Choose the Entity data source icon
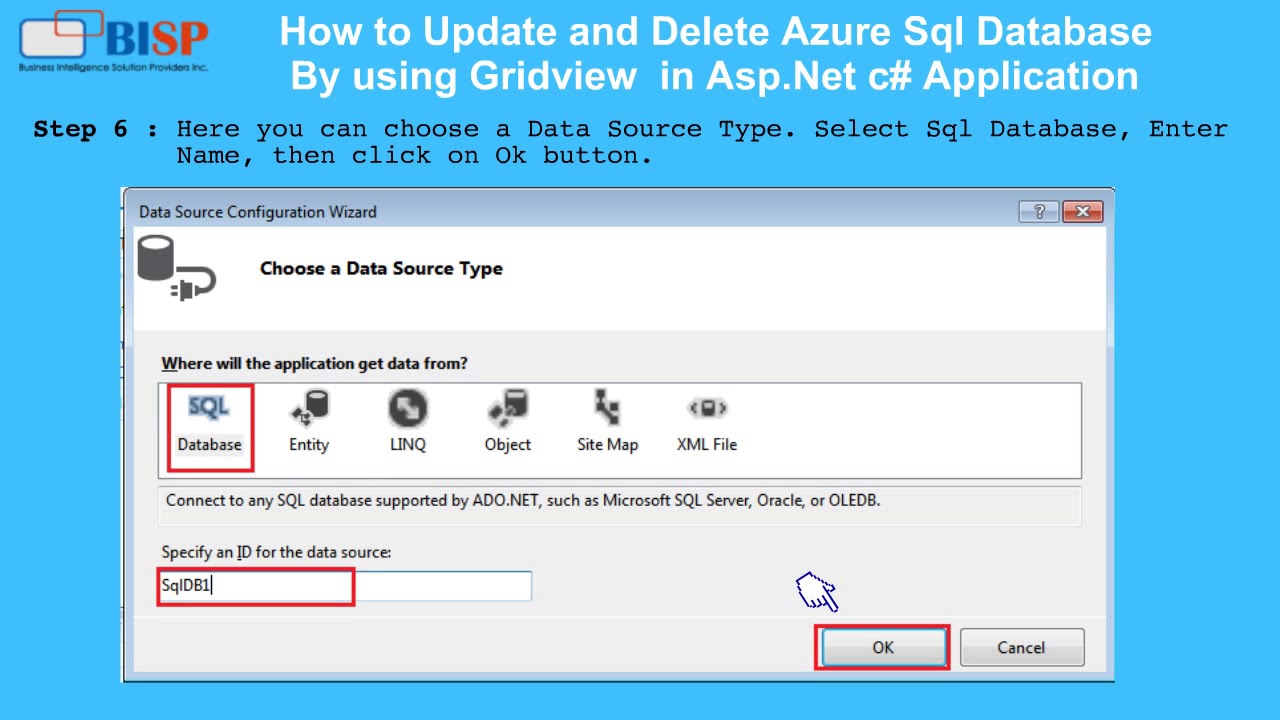 (x=309, y=408)
